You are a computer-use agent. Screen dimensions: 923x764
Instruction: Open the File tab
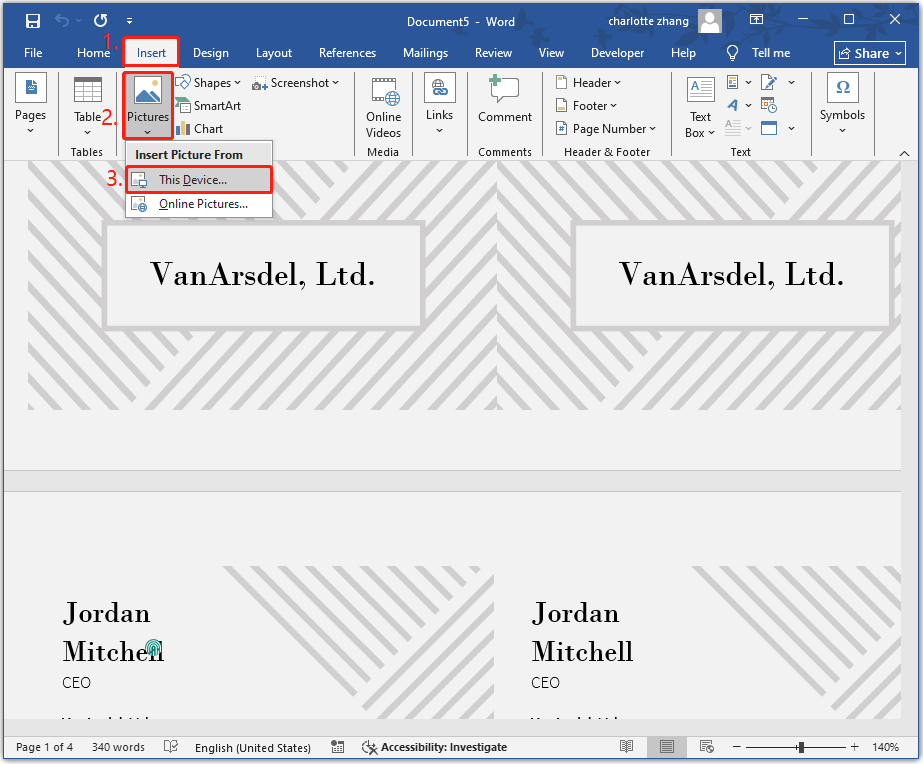(x=33, y=53)
